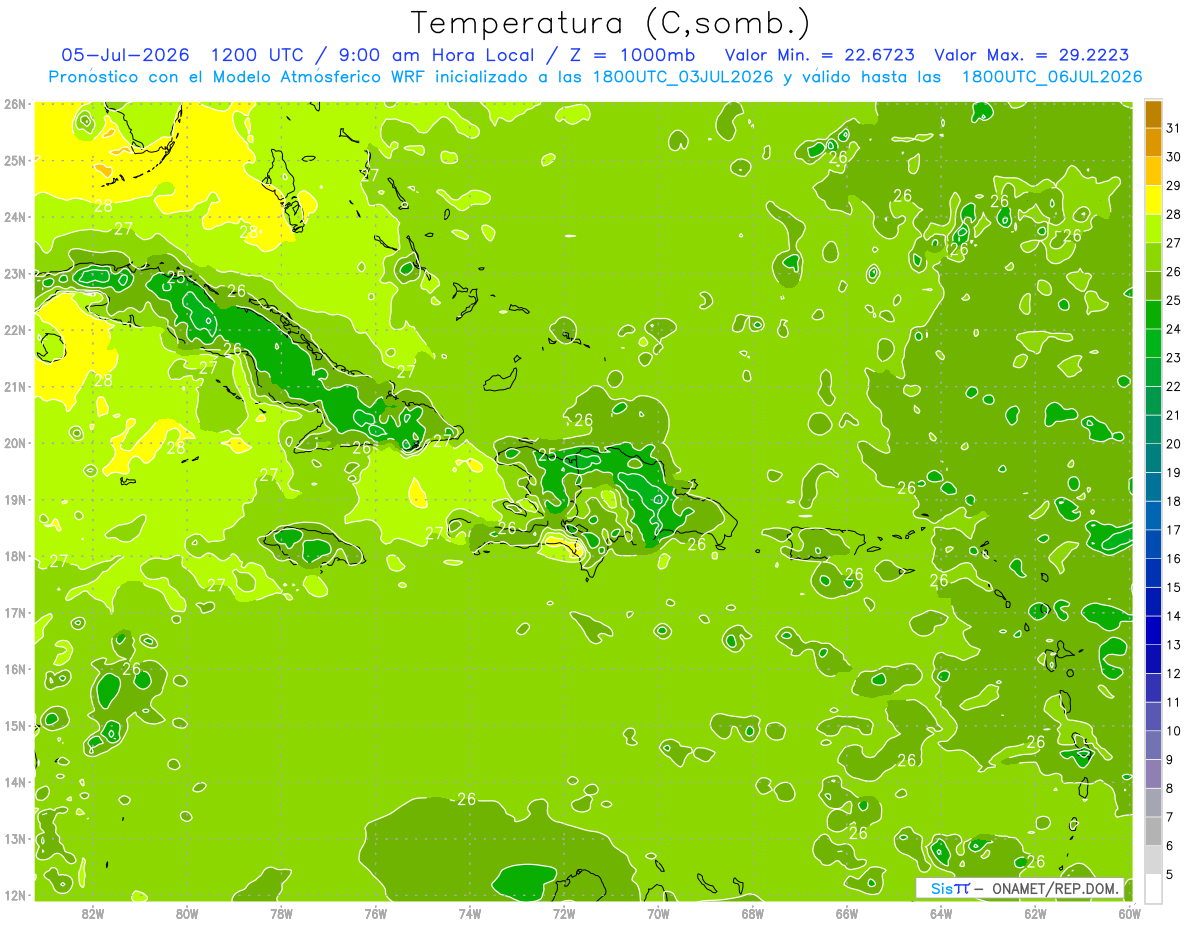Click the dark blue 14–15 color scale swatch
This screenshot has width=1200, height=927.
click(x=1153, y=602)
